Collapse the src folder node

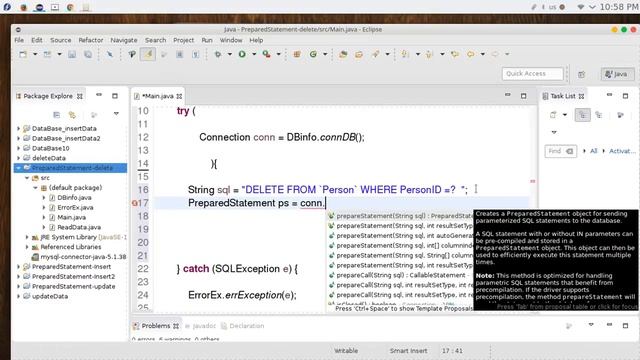27,178
